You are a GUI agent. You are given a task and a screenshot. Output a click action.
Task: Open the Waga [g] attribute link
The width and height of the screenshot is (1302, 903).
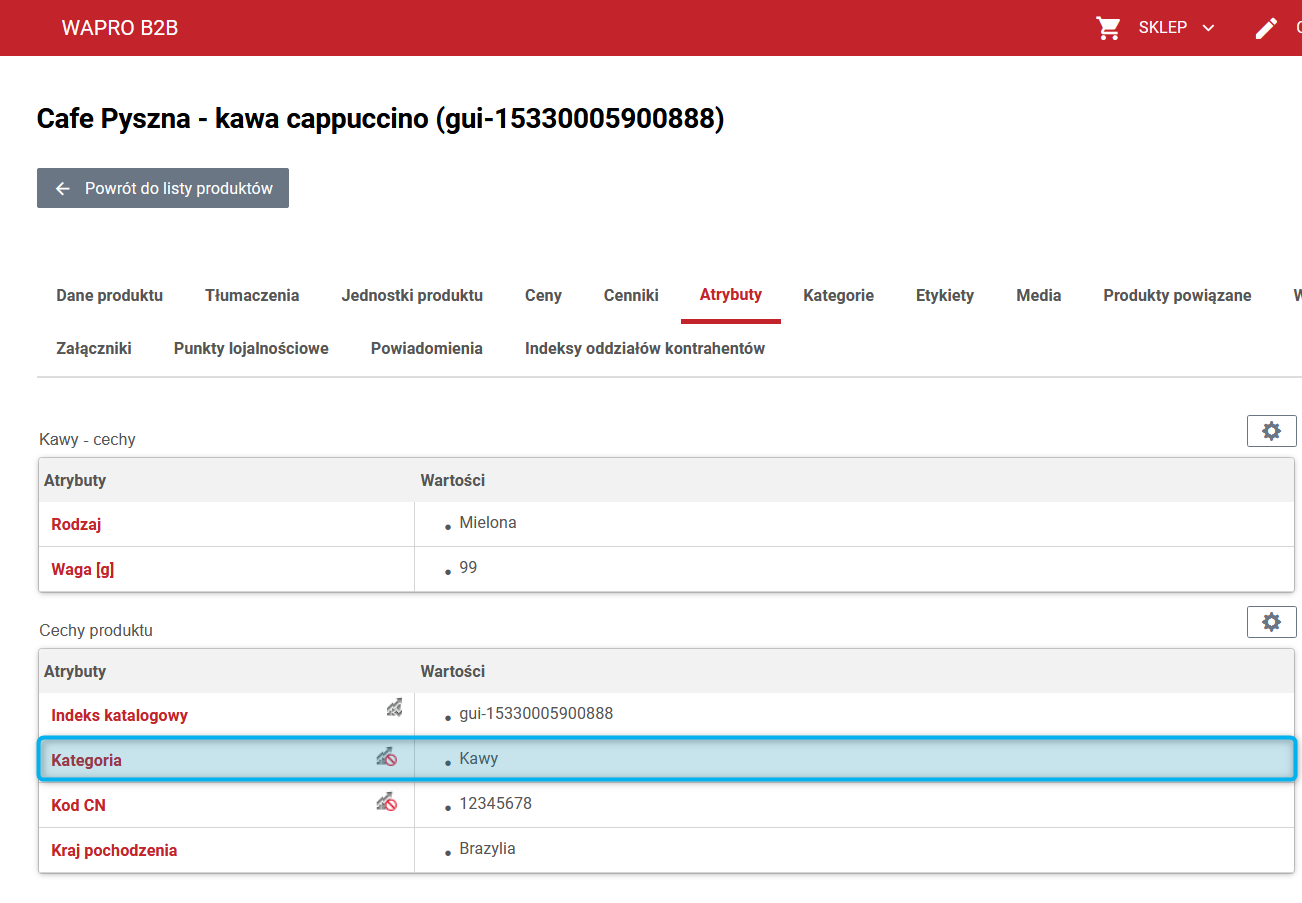[82, 570]
